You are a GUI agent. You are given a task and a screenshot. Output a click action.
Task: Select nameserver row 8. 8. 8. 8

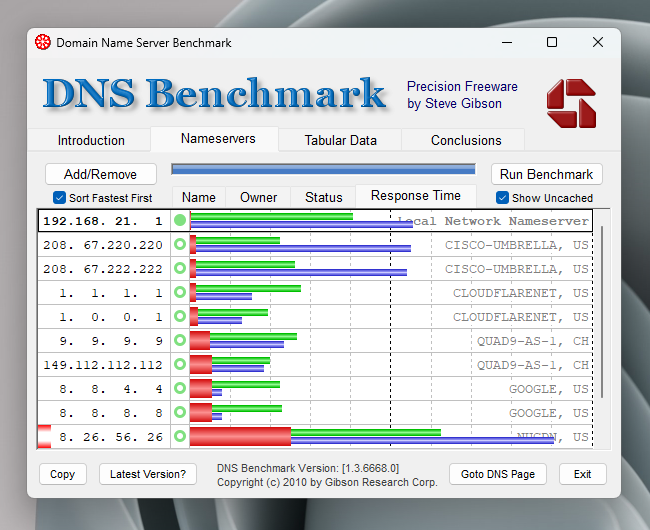click(315, 413)
